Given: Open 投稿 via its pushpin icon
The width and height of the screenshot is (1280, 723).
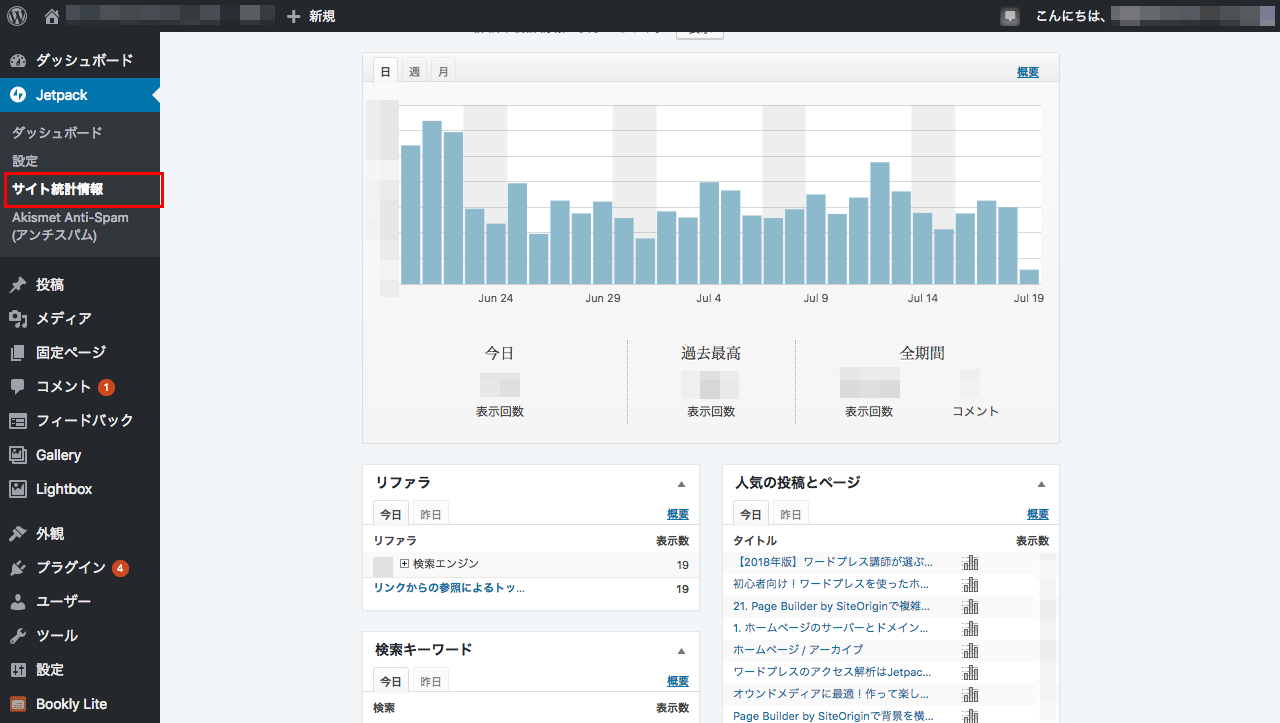Looking at the screenshot, I should [x=18, y=285].
